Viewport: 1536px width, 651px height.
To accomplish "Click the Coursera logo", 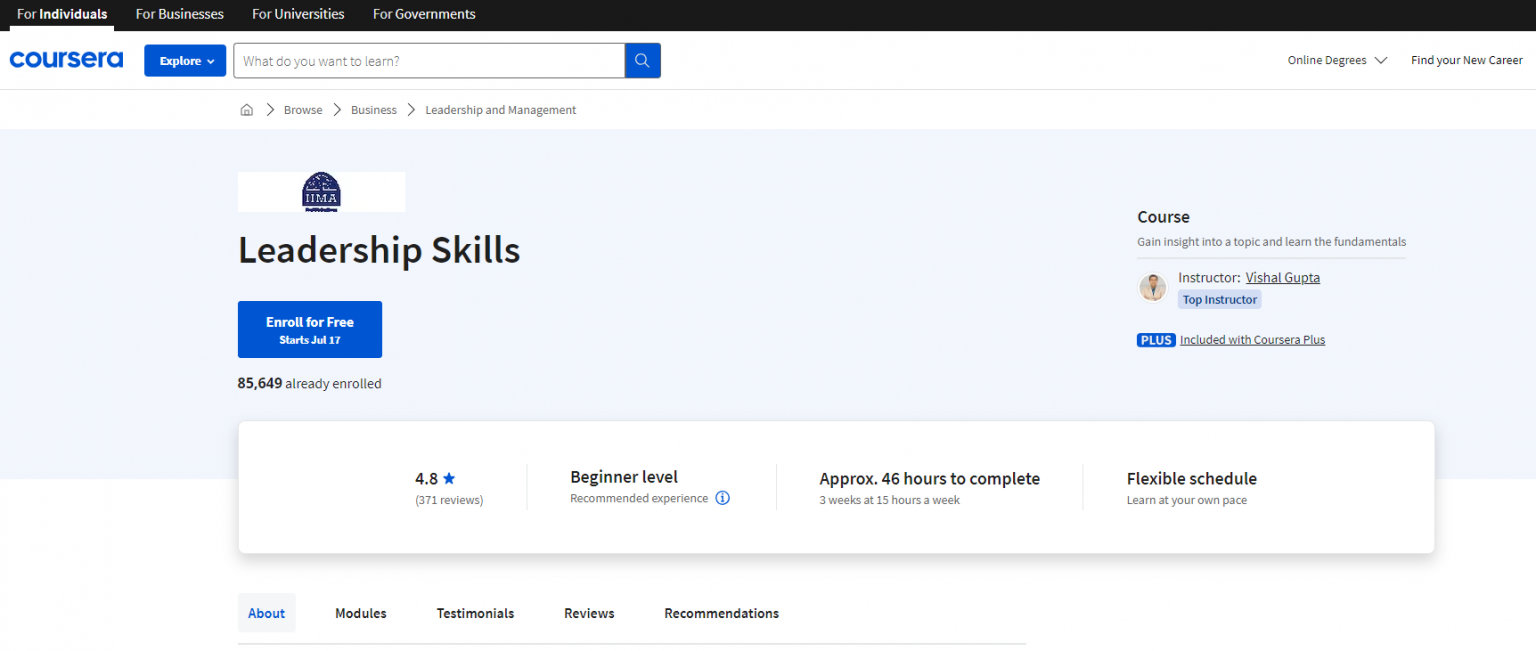I will [66, 60].
